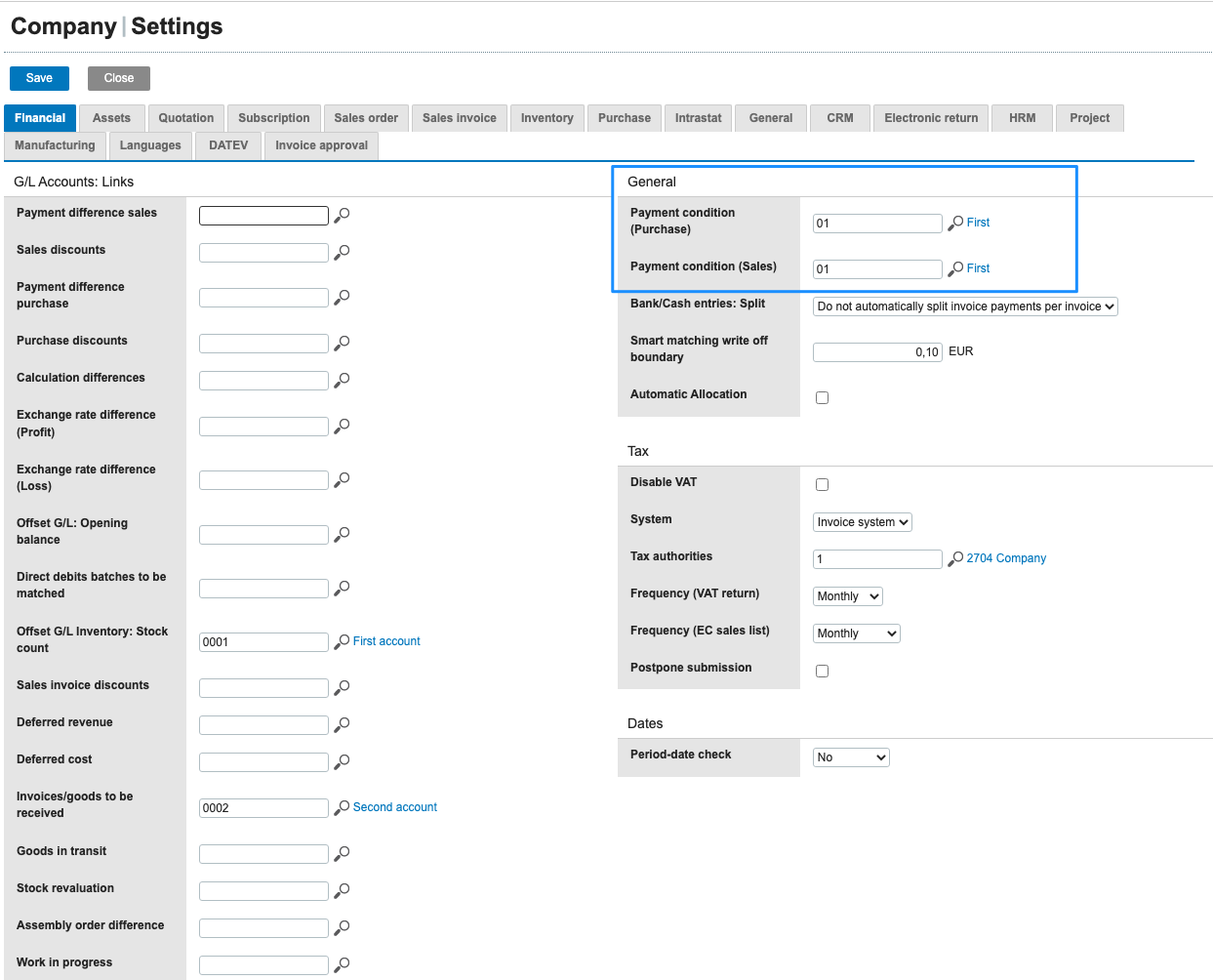The image size is (1213, 980).
Task: Open lookup for Payment difference purchase
Action: click(342, 297)
